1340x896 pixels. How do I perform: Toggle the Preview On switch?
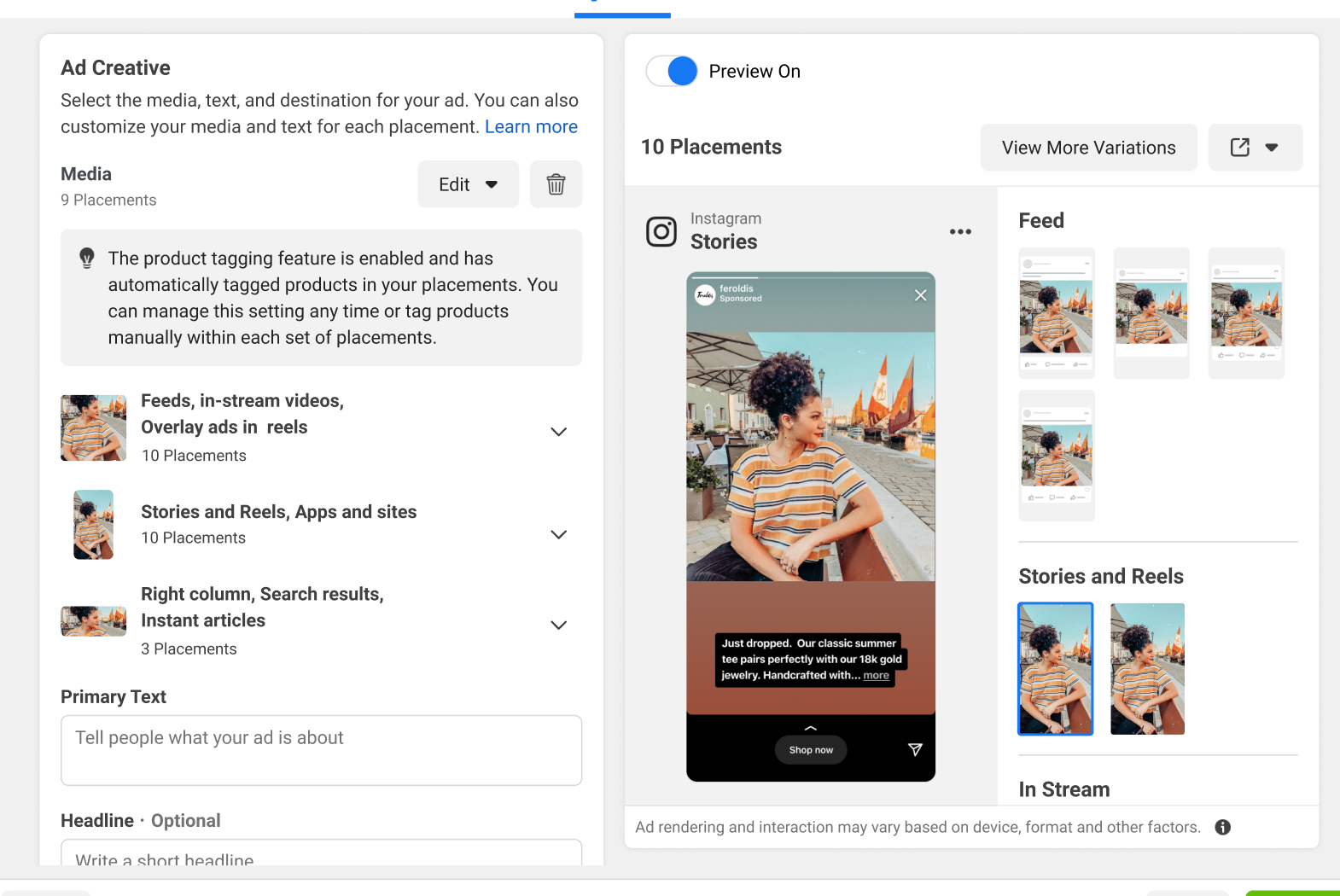point(673,71)
